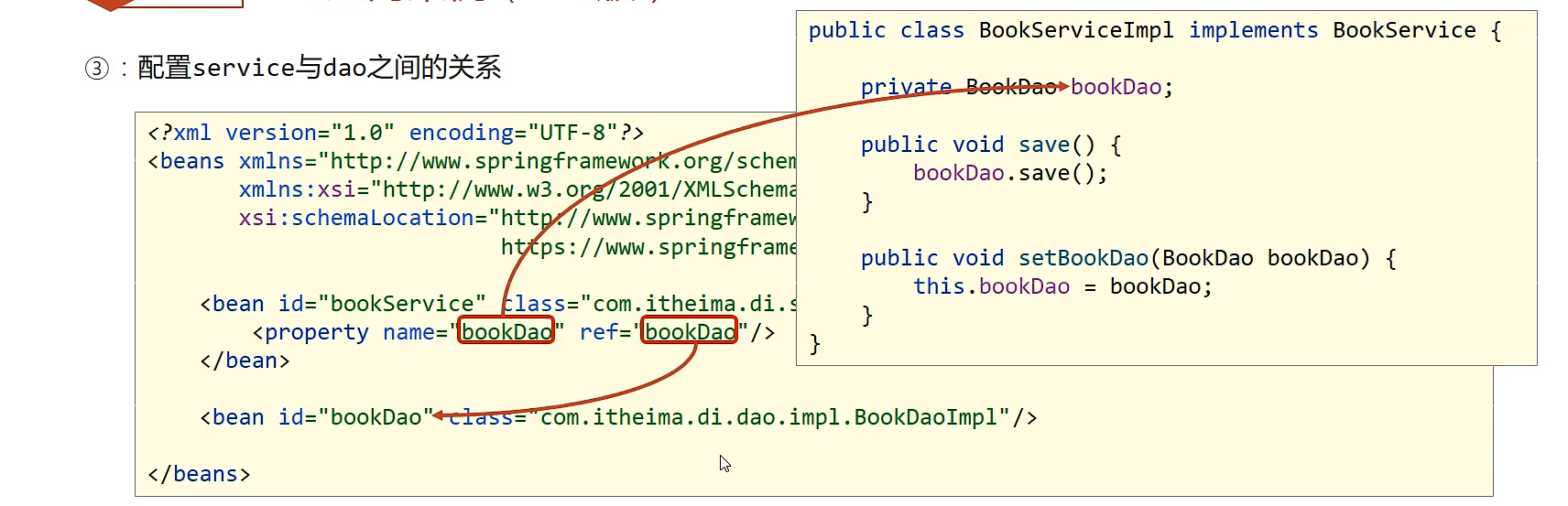Select the BookServiceImpl class name
Viewport: 1568px width, 506px height.
pos(1076,30)
